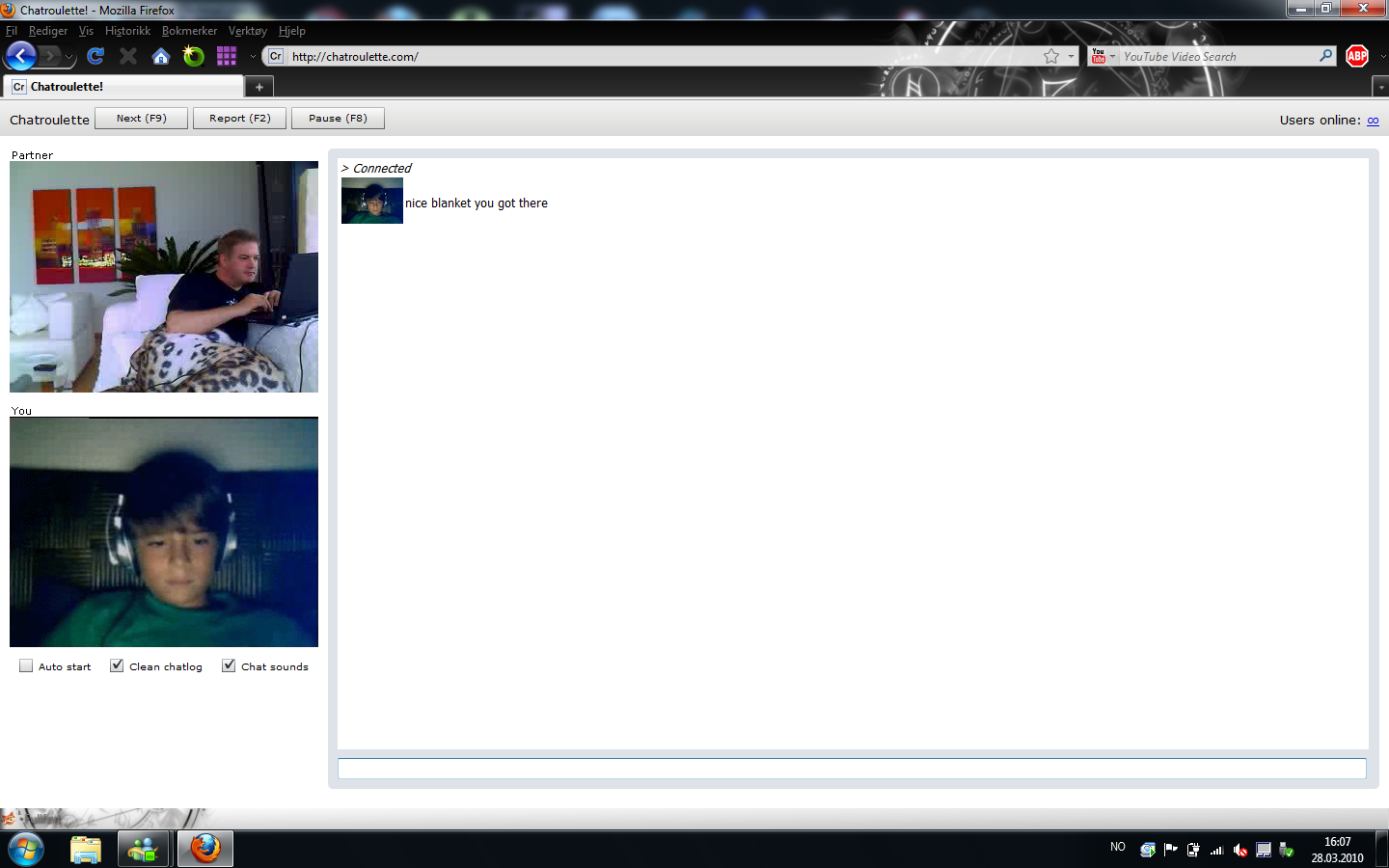Open the purple grid toolbar icon
The image size is (1389, 868).
coord(227,56)
